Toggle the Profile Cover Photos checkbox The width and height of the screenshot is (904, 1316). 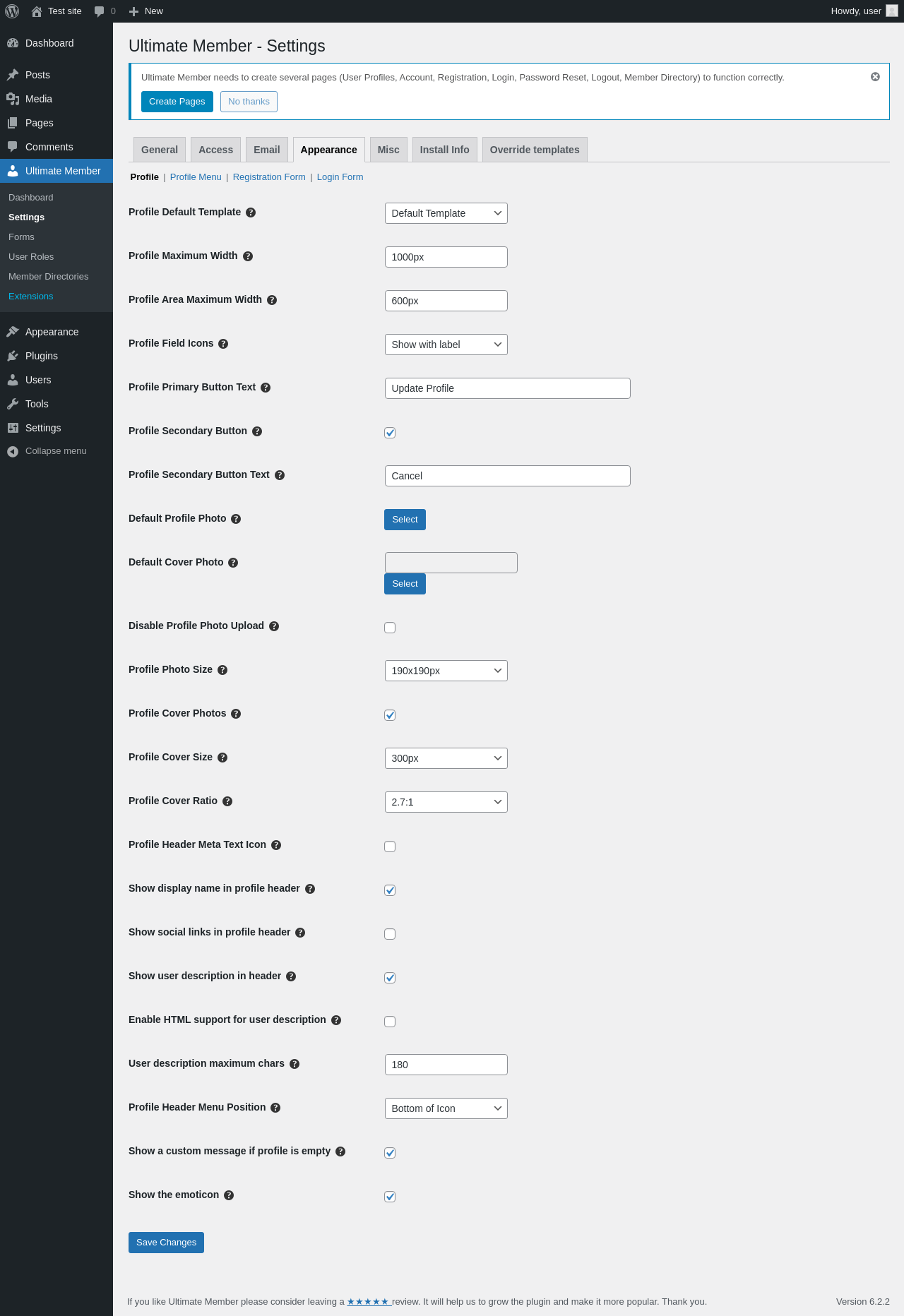[x=390, y=715]
